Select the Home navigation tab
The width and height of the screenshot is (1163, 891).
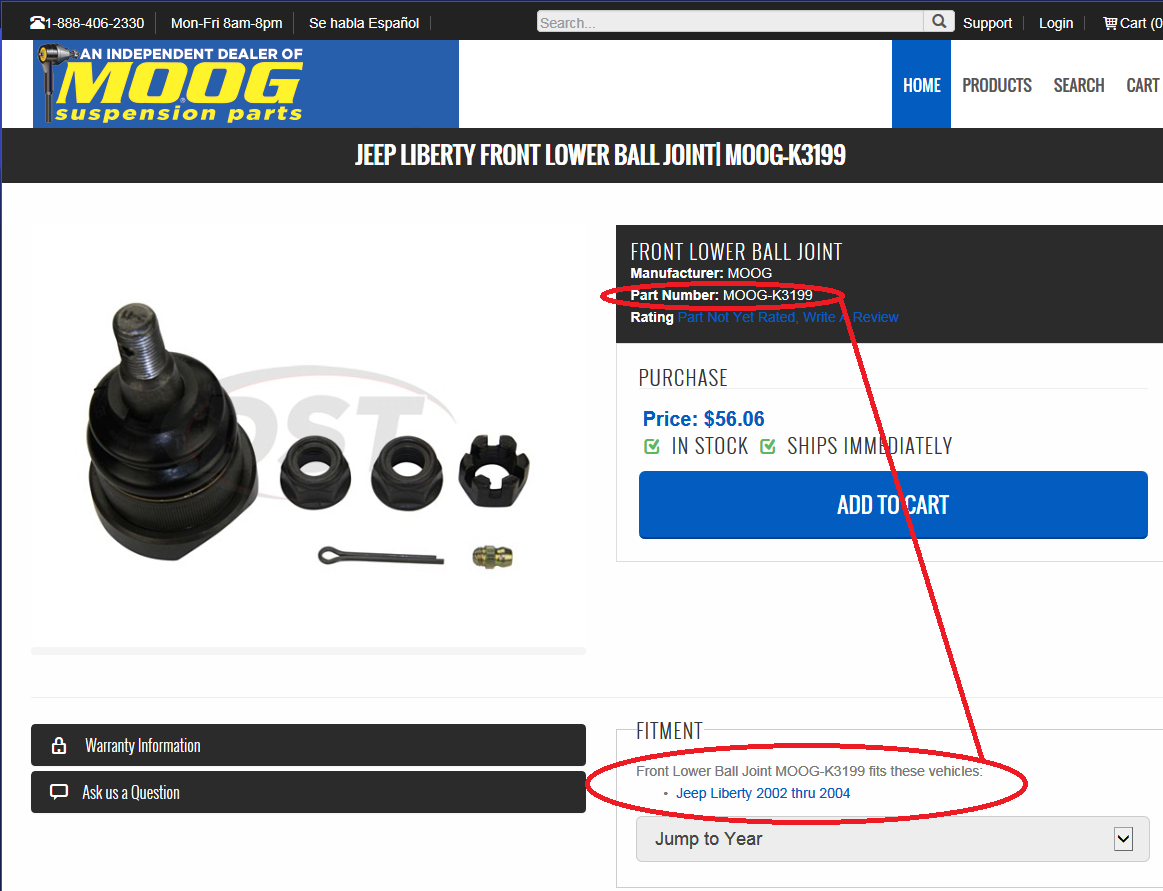pyautogui.click(x=921, y=84)
